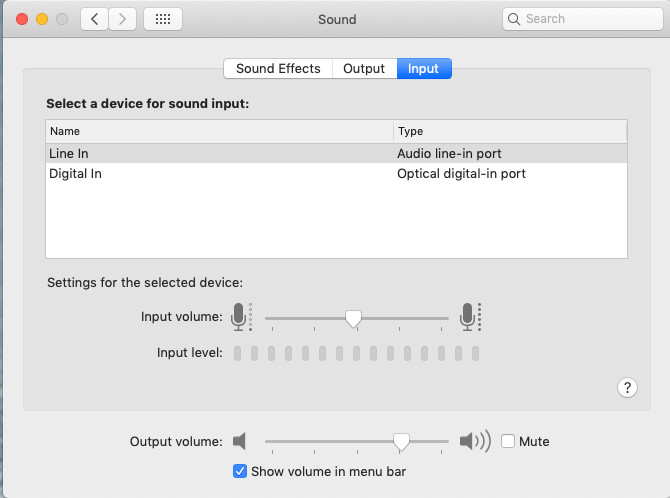Click the loud speaker icon
670x498 pixels.
coord(474,441)
